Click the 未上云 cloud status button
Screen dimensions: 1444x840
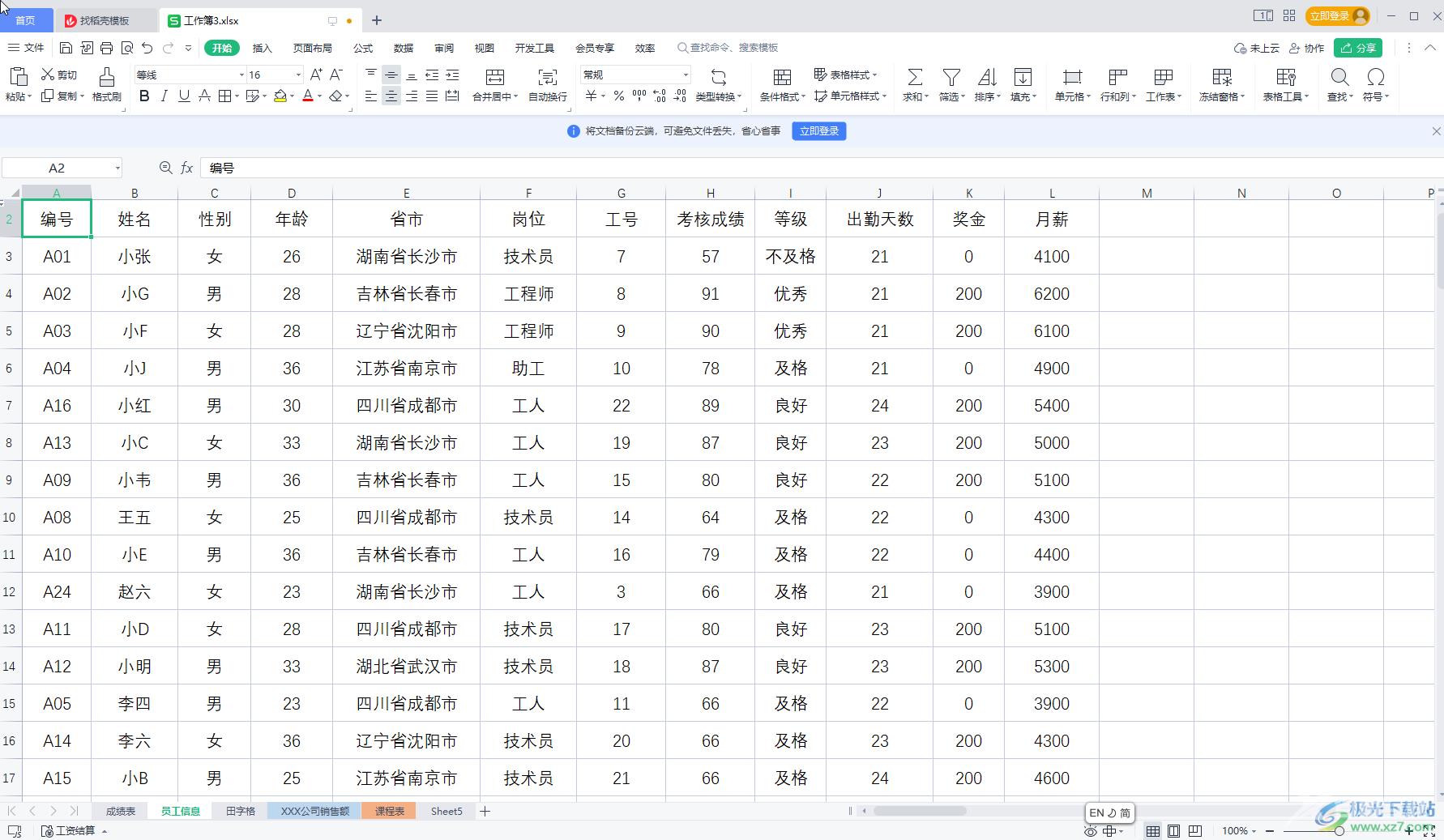point(1257,48)
